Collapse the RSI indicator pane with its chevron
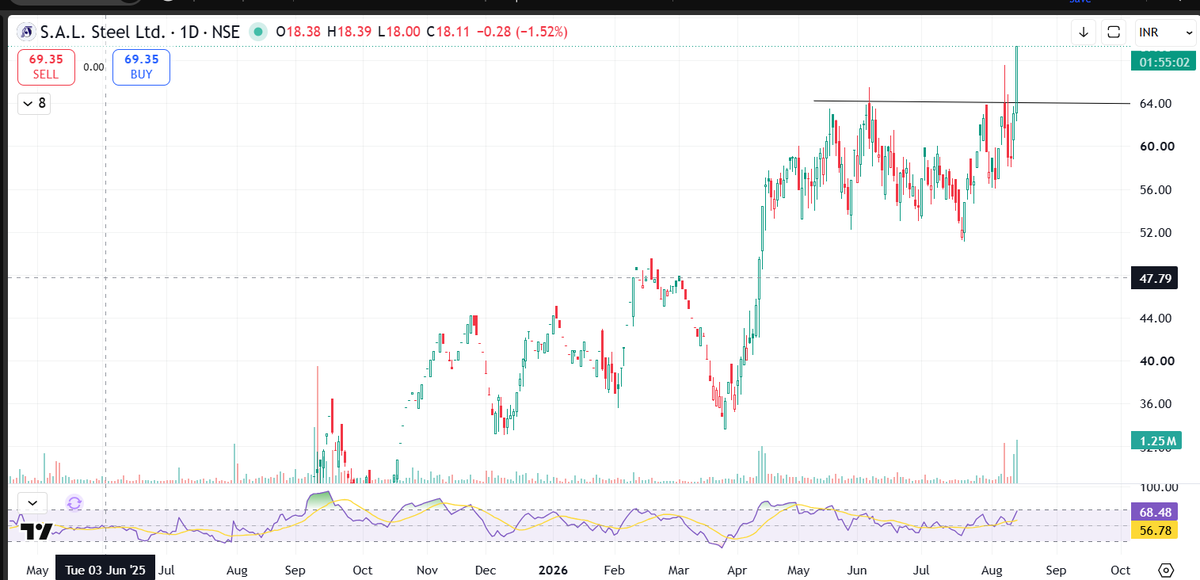This screenshot has height=580, width=1200. 33,503
